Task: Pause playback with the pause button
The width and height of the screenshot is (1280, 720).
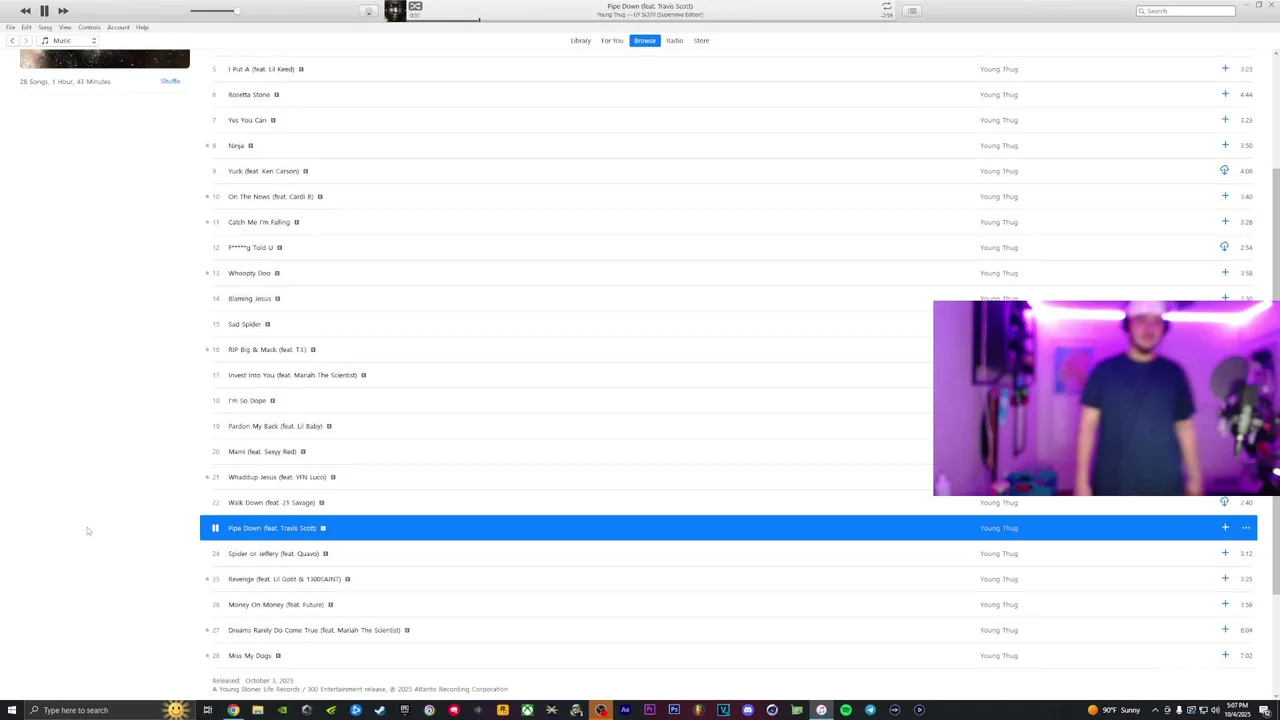Action: 44,11
